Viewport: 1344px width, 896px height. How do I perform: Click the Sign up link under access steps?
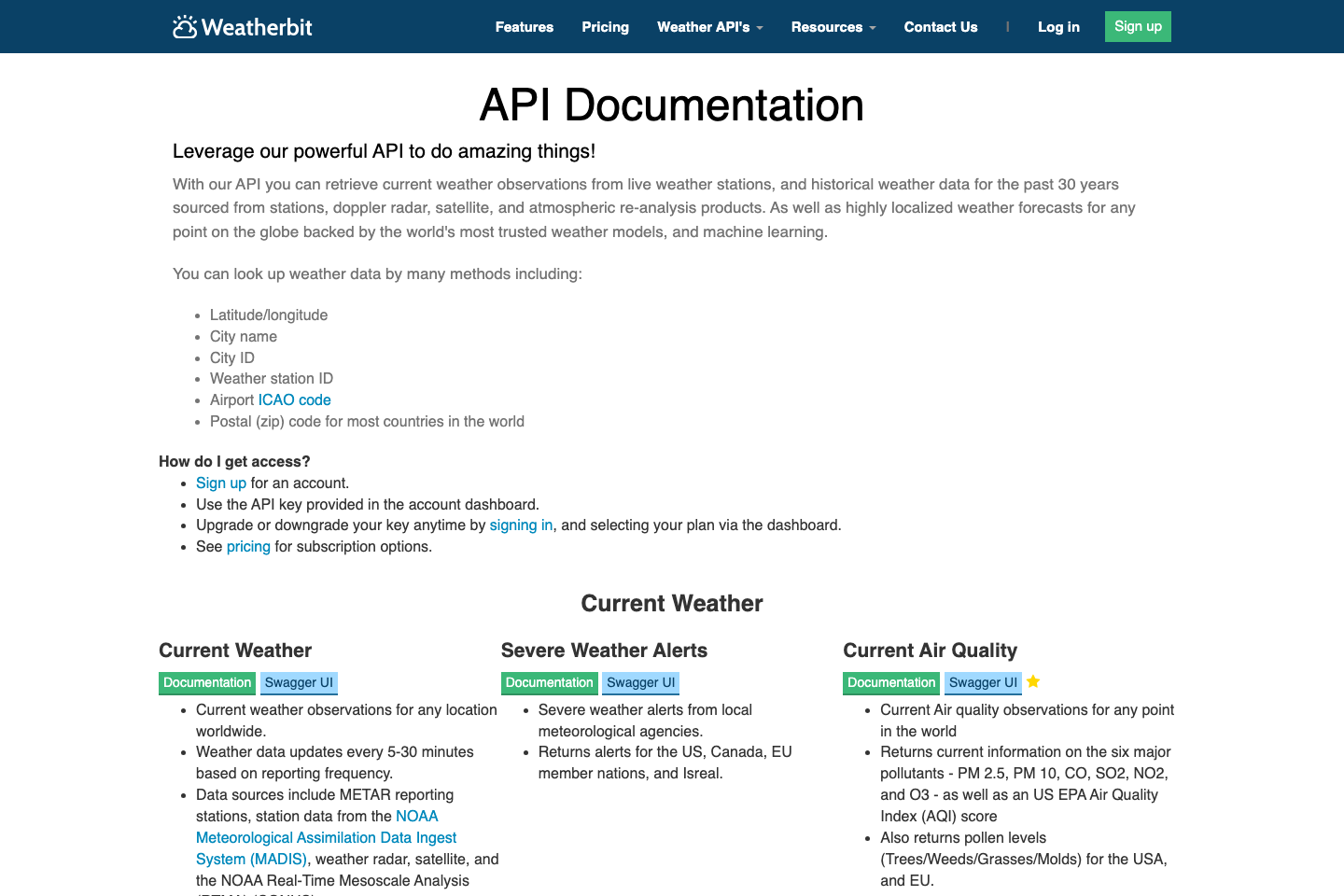tap(220, 483)
